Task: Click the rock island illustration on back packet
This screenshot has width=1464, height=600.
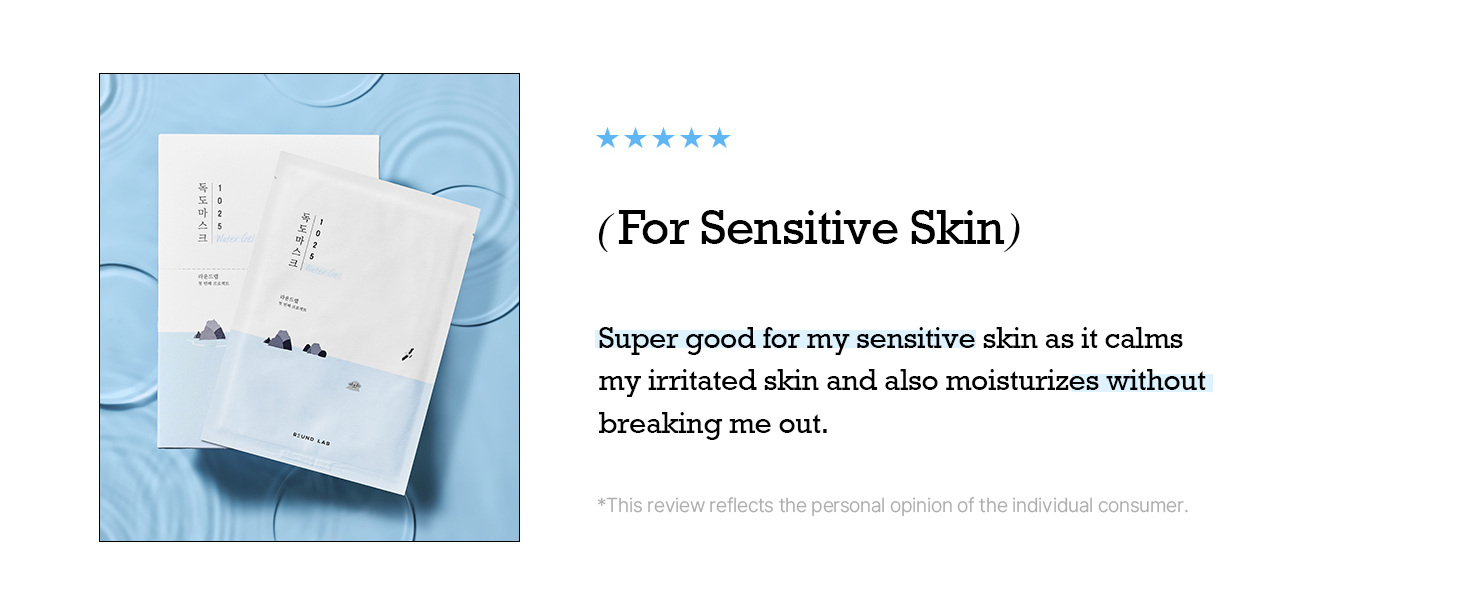Action: coord(211,330)
